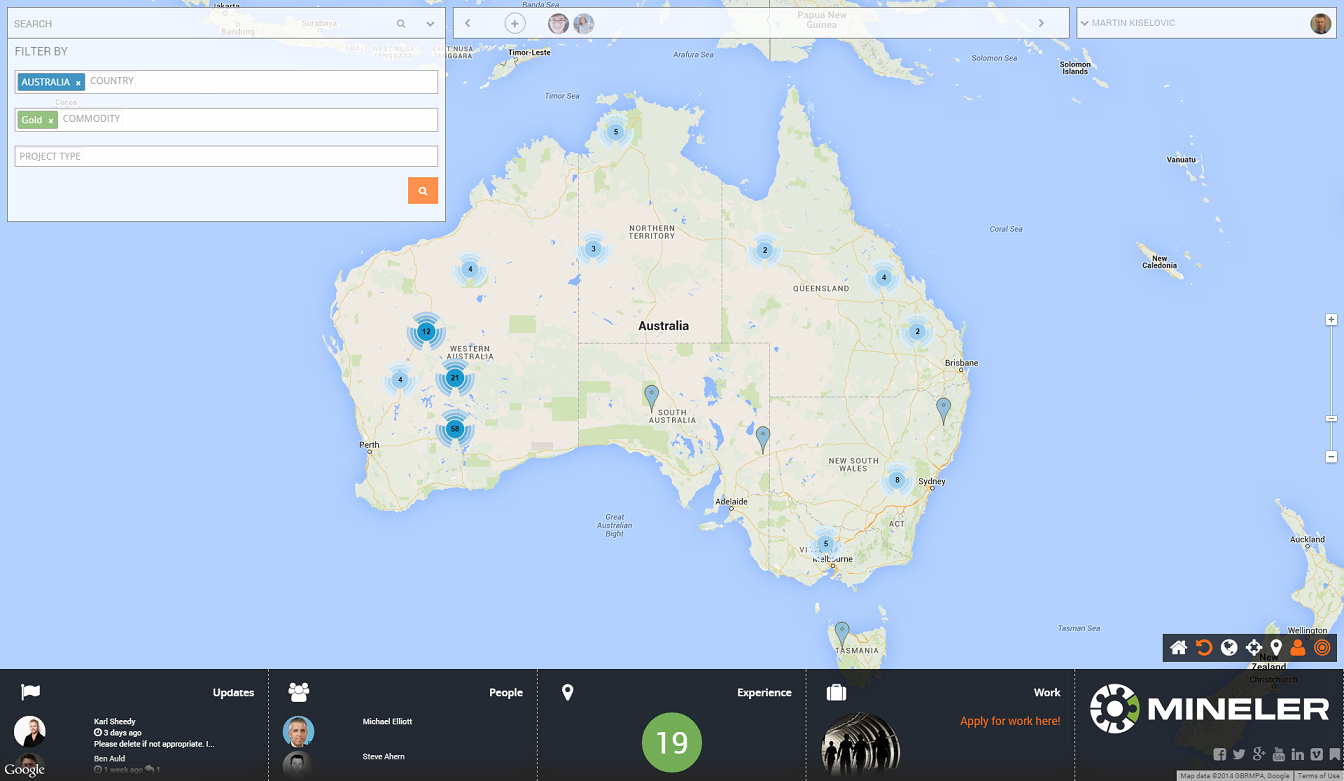Click the crosshair locate icon

coord(1253,648)
